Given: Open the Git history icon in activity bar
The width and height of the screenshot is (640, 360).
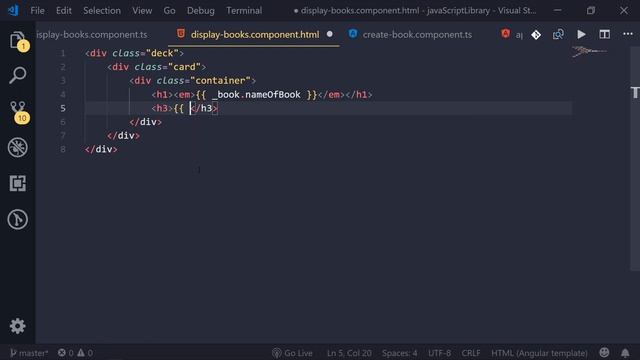Looking at the screenshot, I should [18, 219].
